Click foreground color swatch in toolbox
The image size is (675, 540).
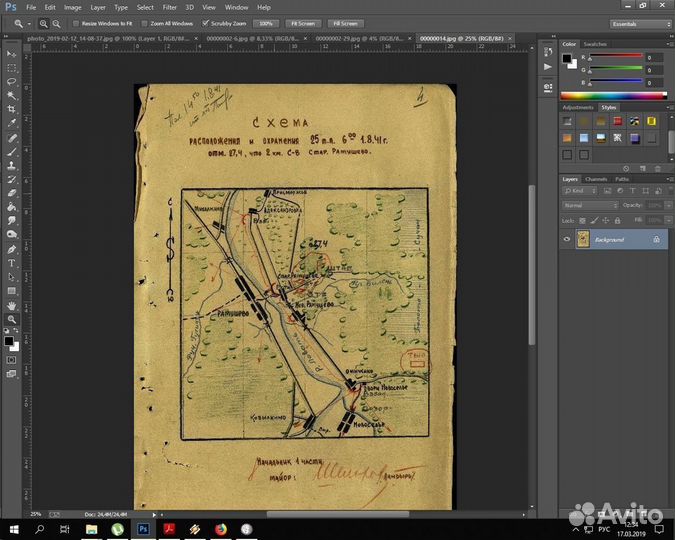9,341
